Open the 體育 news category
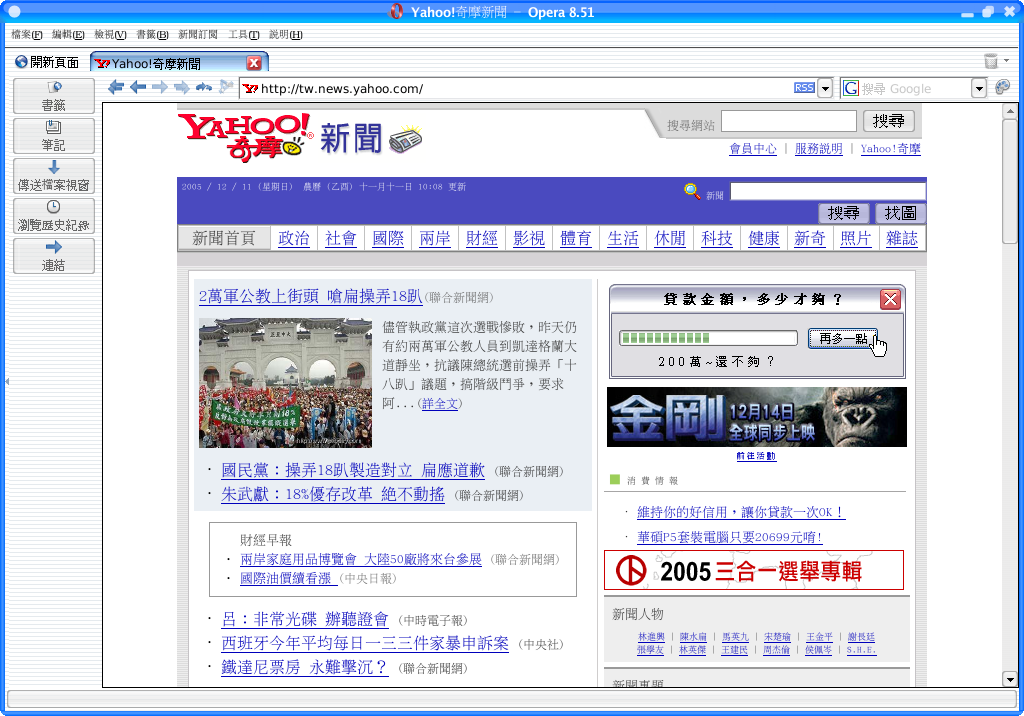 click(x=576, y=238)
